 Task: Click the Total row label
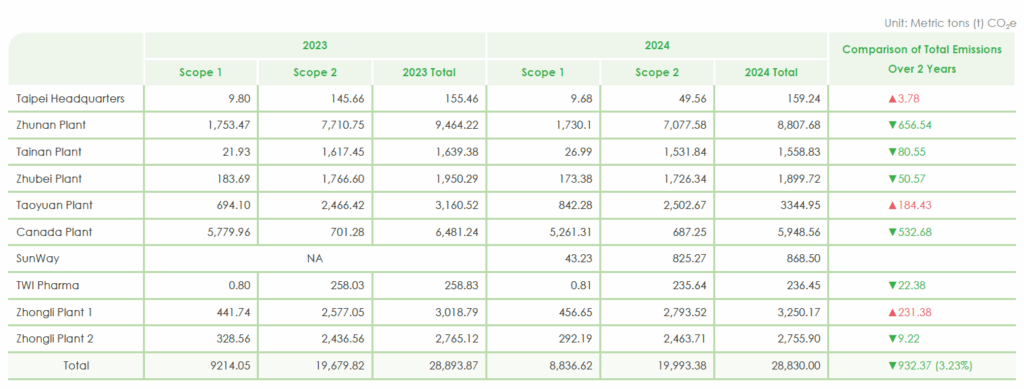pyautogui.click(x=76, y=366)
